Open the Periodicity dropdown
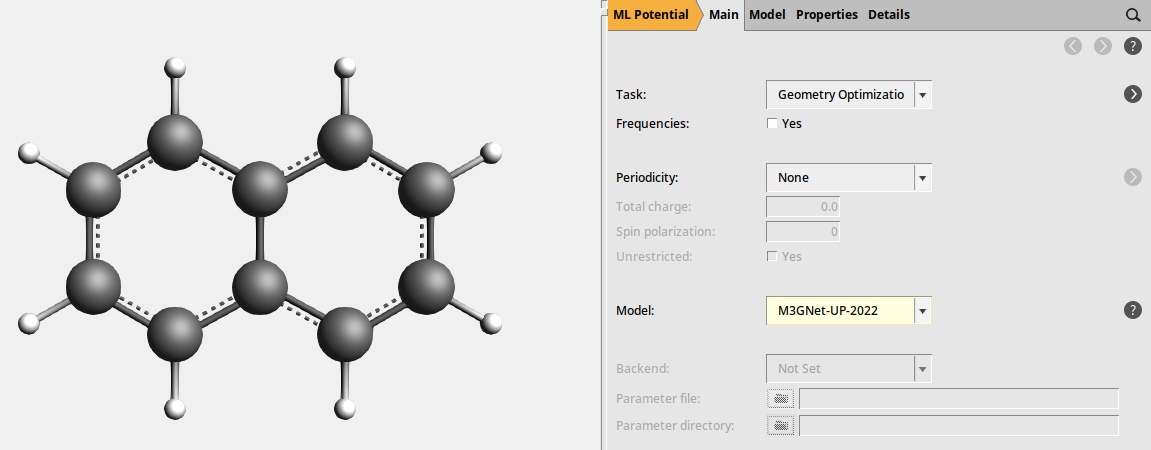The width and height of the screenshot is (1151, 450). [x=922, y=177]
